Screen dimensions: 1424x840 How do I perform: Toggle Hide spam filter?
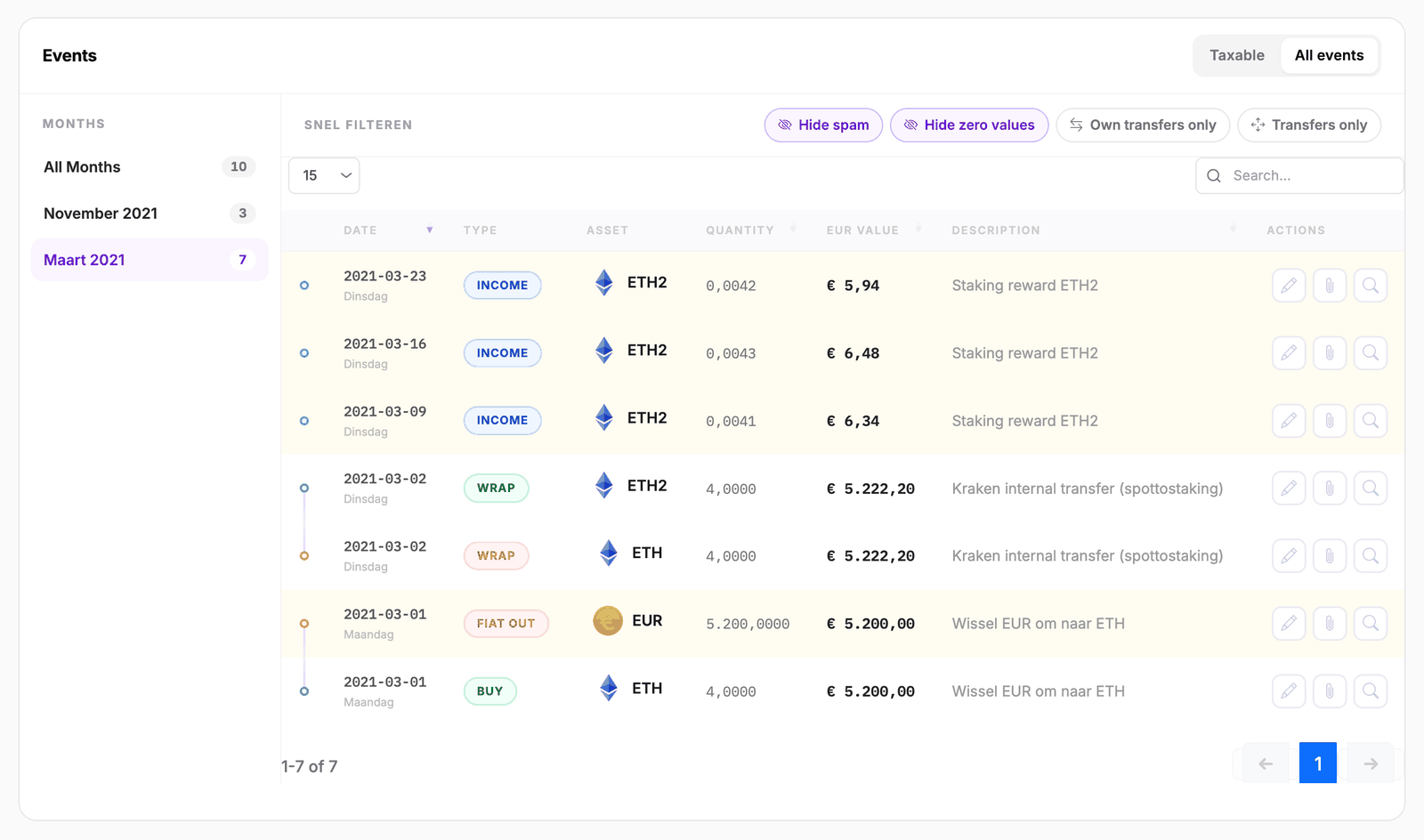click(x=823, y=125)
